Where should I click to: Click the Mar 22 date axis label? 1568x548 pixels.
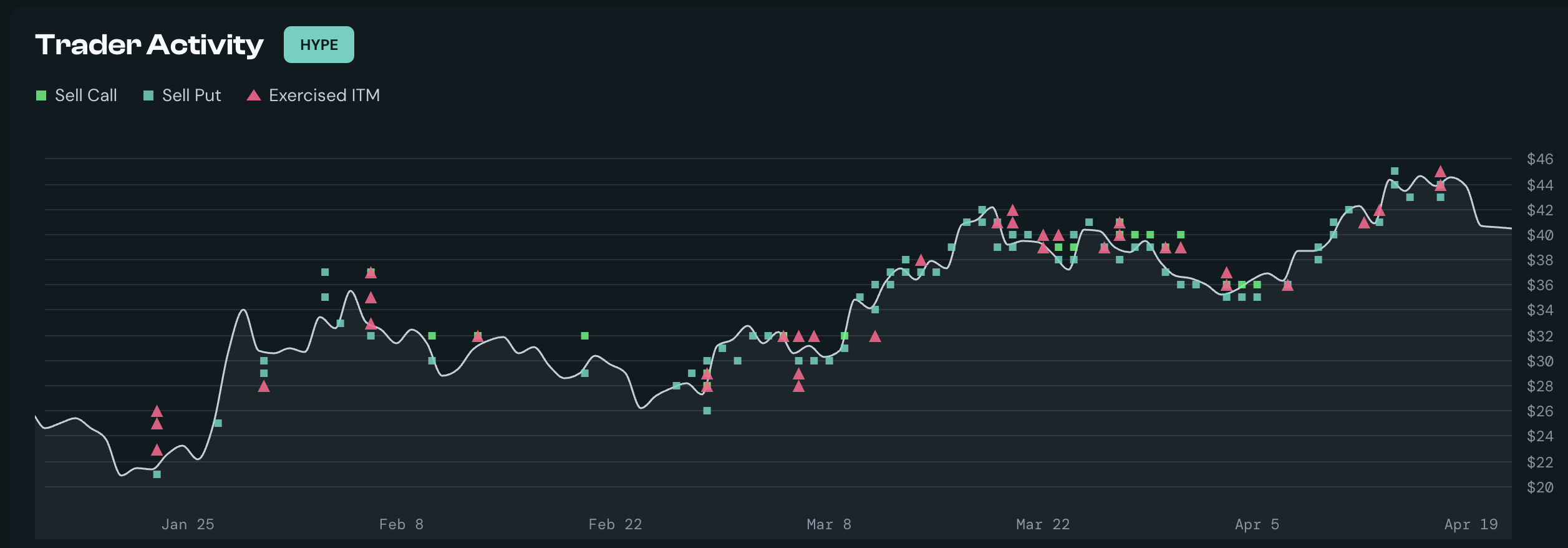1043,524
